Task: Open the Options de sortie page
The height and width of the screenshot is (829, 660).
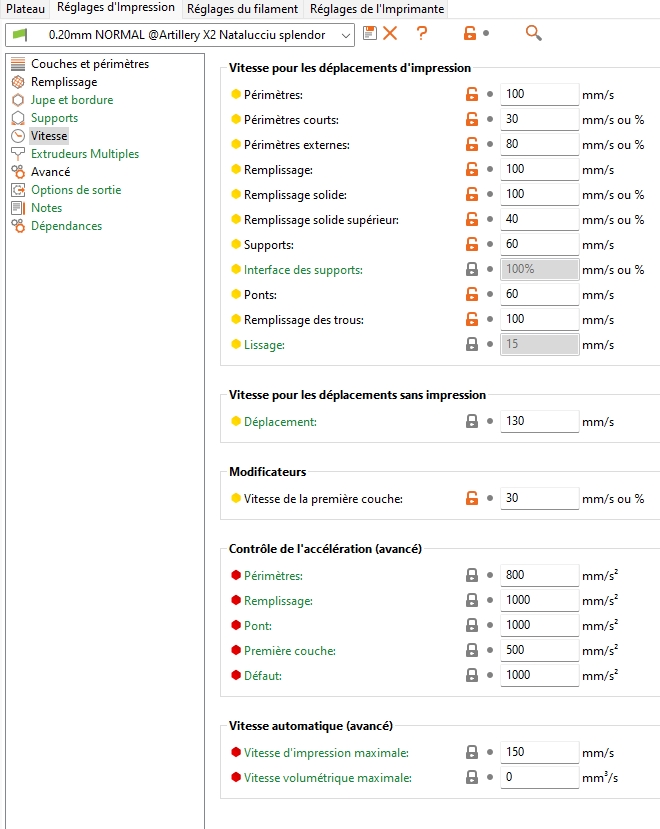Action: click(x=76, y=190)
